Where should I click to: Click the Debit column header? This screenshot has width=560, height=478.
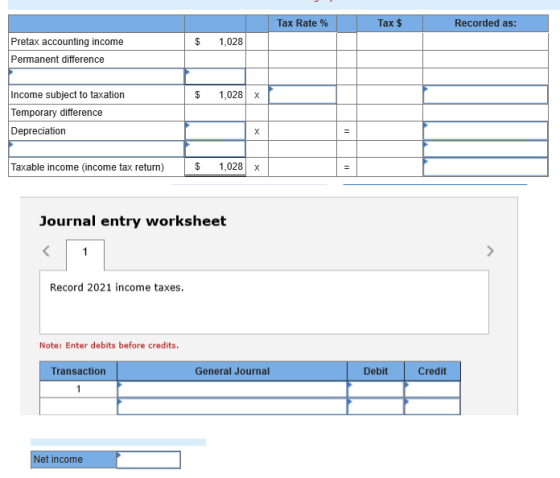(376, 371)
